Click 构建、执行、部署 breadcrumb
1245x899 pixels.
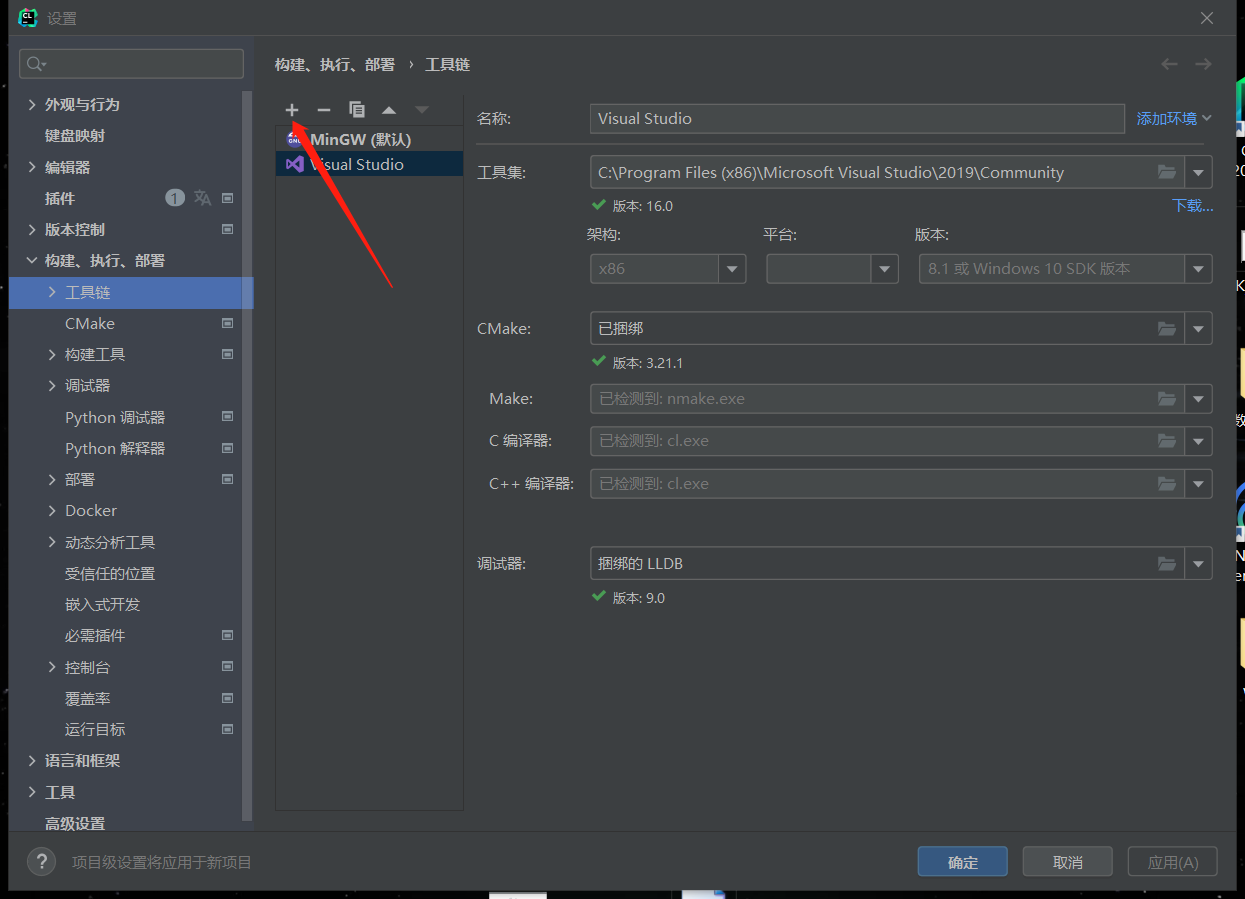point(335,64)
